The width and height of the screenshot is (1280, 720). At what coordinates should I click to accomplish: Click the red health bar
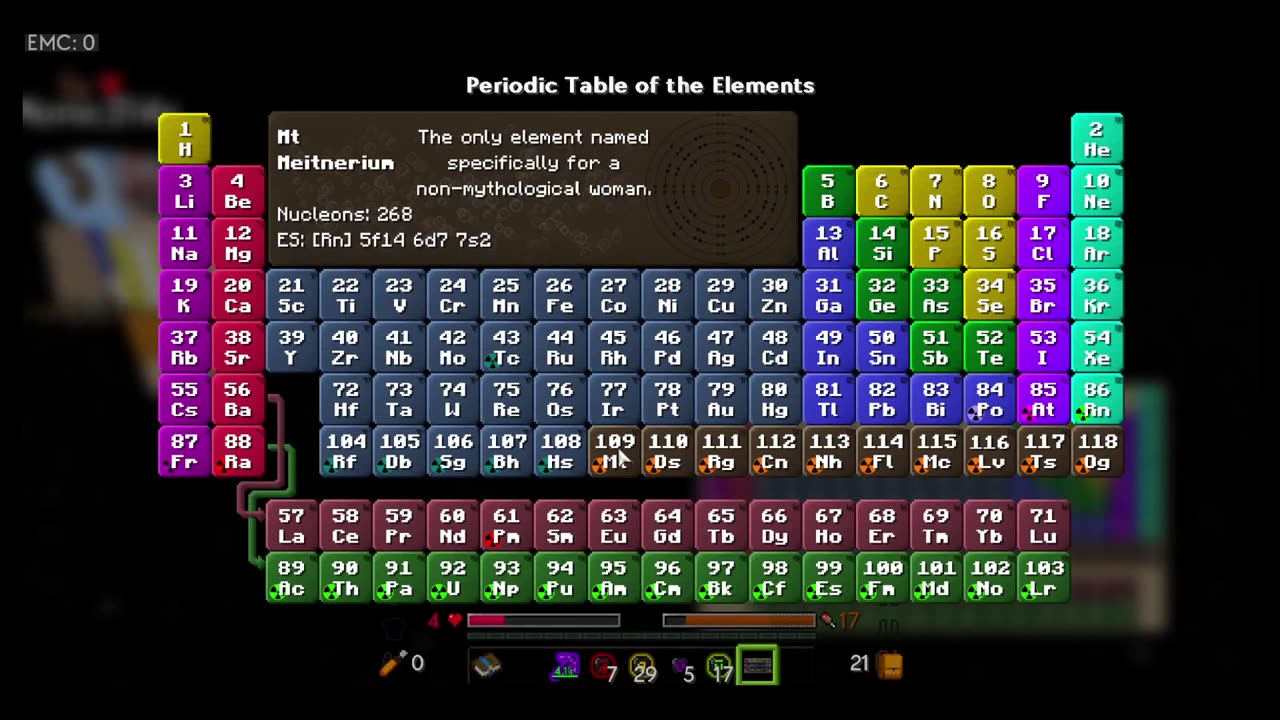(543, 621)
